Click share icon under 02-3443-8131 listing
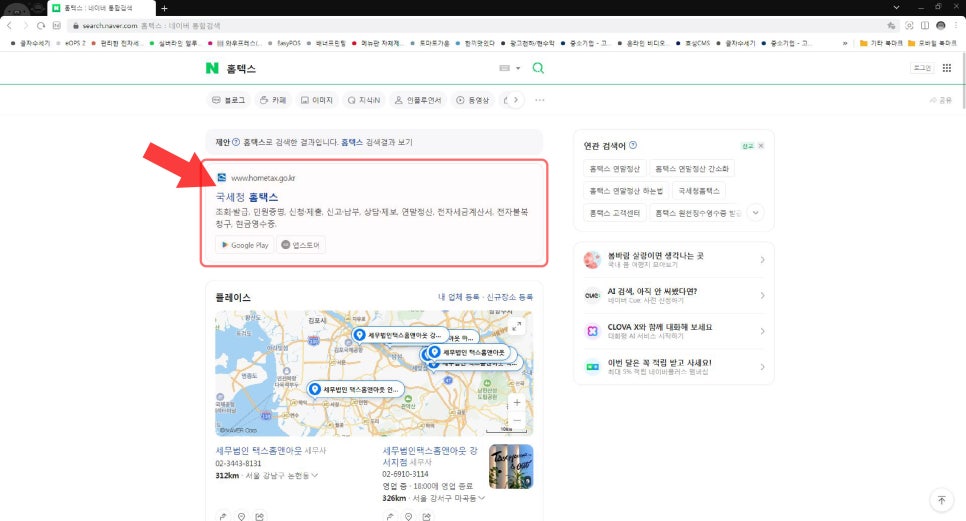Viewport: 966px width, 521px height. coord(259,516)
